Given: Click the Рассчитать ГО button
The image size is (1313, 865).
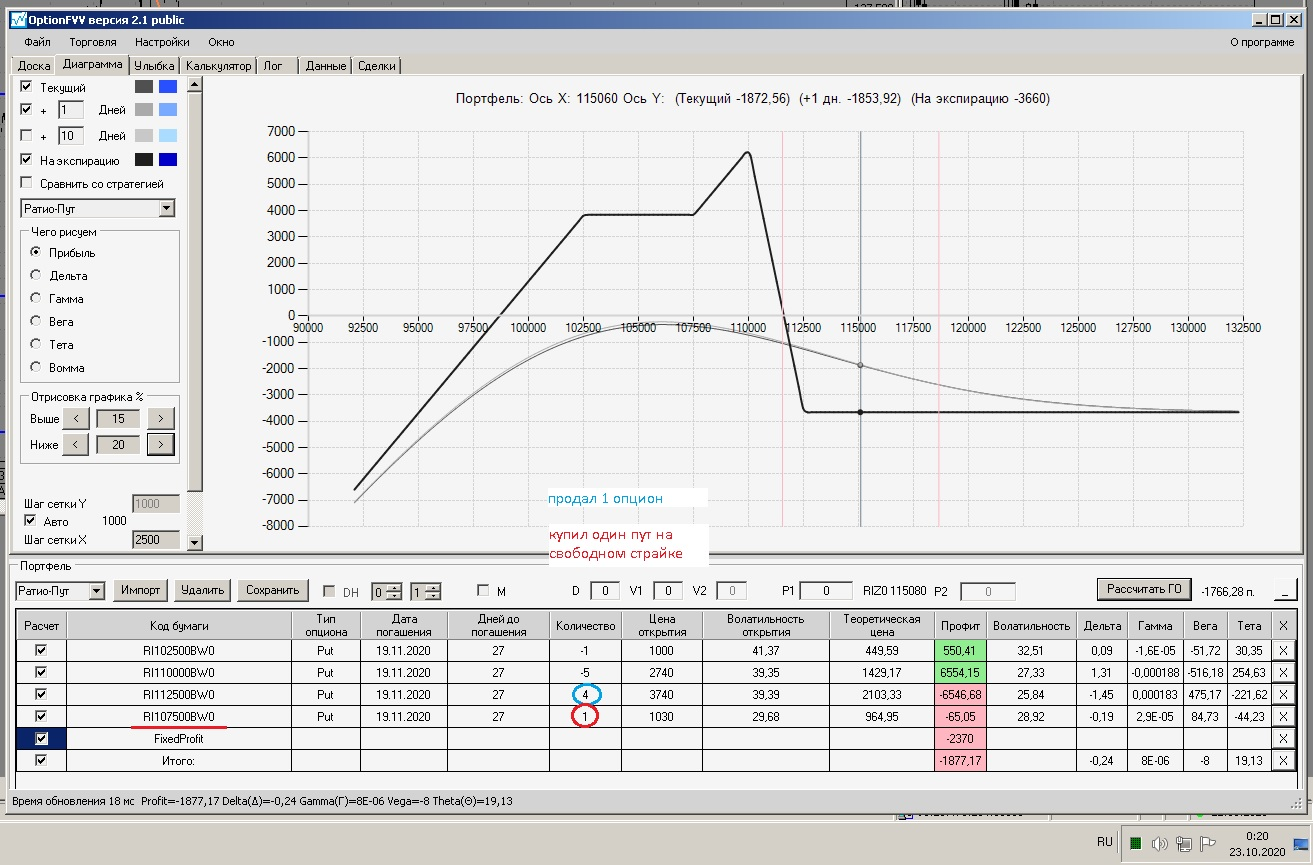Looking at the screenshot, I should (1145, 589).
